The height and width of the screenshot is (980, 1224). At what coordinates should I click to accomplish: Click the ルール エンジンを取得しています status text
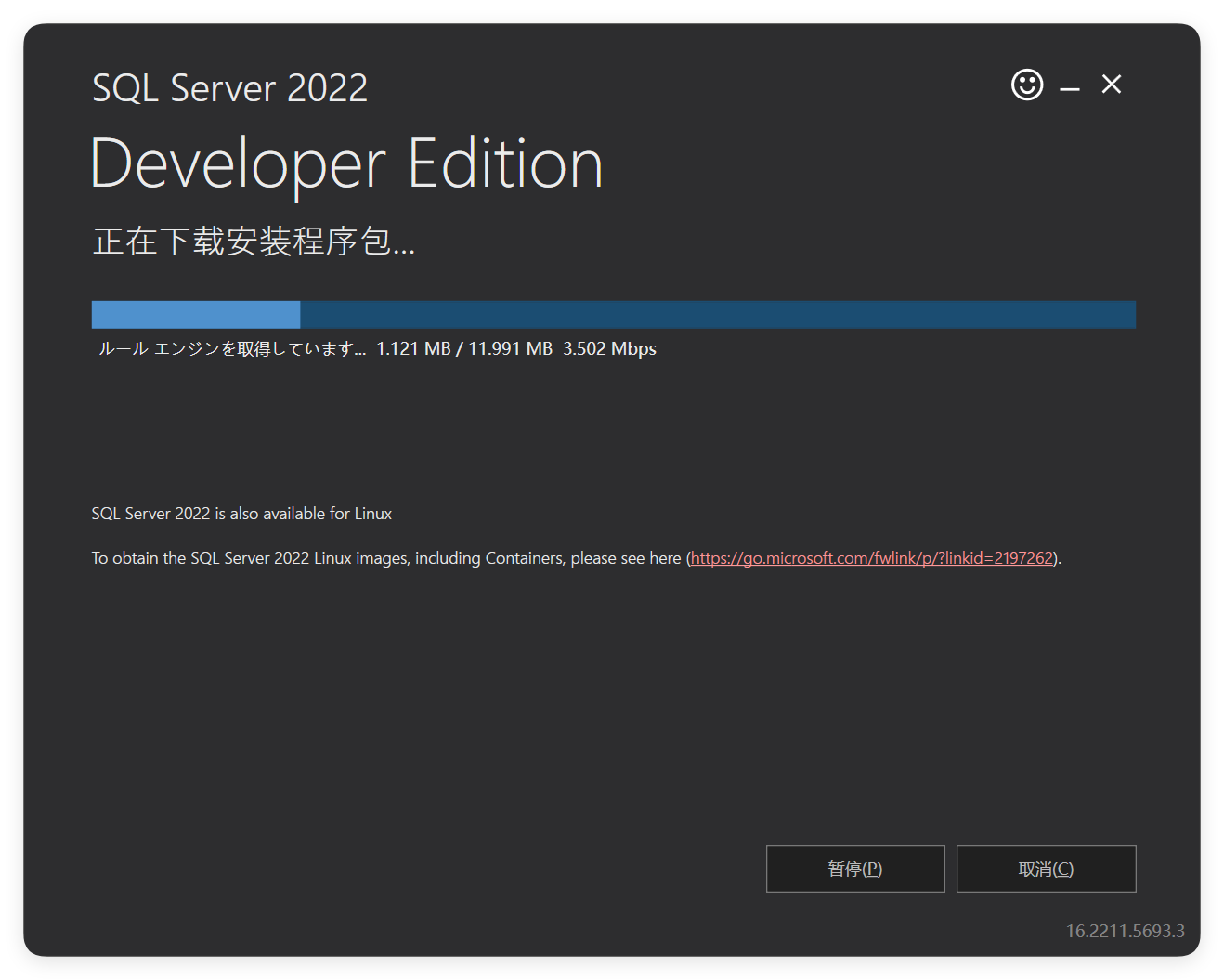(x=232, y=348)
